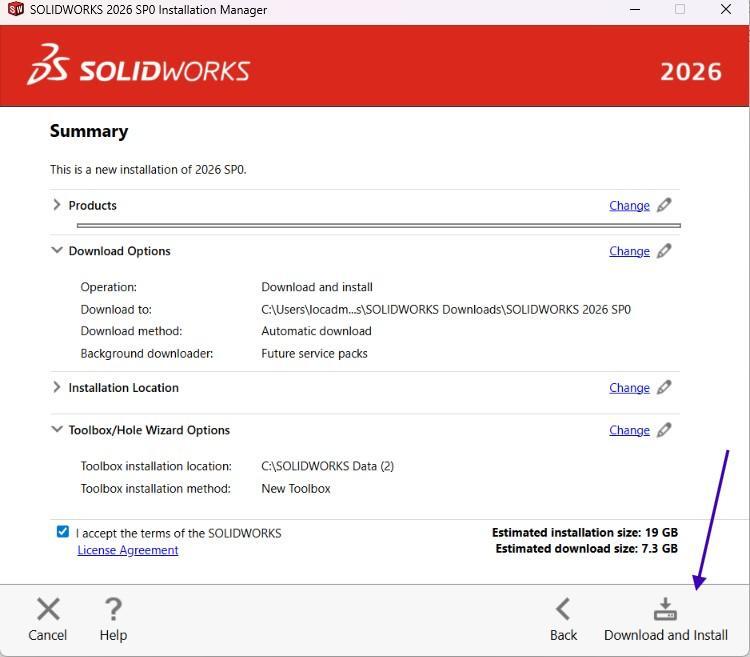Expand the Installation Location section
This screenshot has height=657, width=750.
[57, 387]
